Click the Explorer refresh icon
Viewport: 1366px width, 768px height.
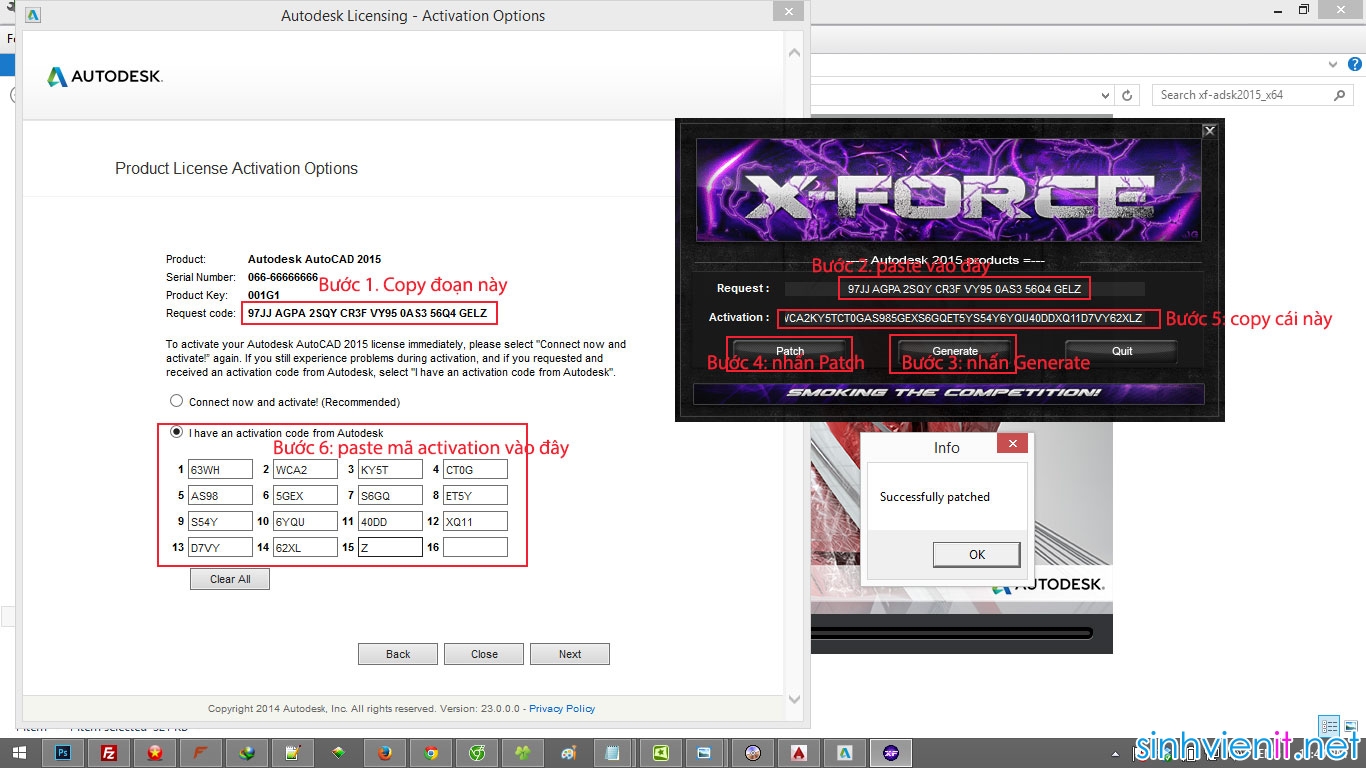pos(1128,95)
